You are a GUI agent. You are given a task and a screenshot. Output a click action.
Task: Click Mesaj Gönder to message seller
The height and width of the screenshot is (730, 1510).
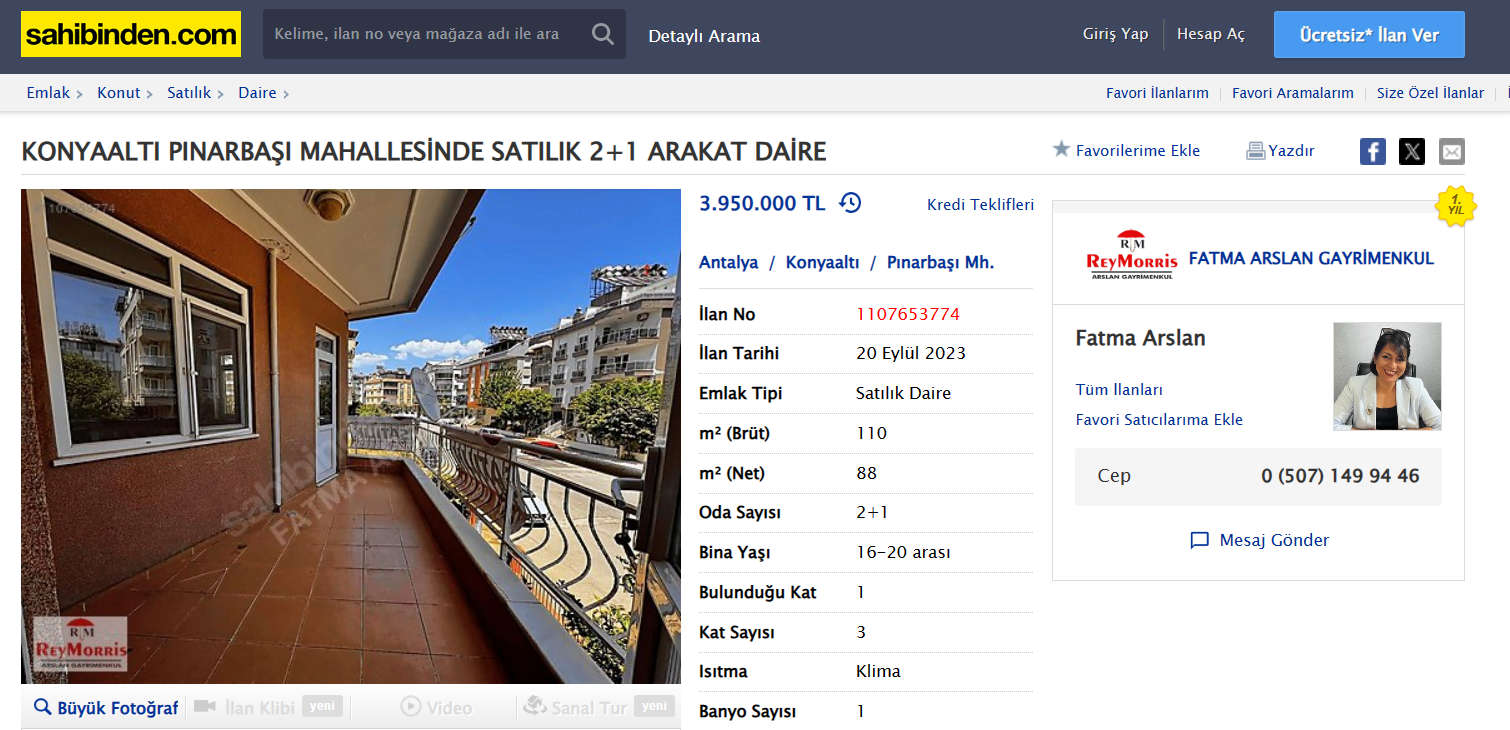click(1274, 541)
